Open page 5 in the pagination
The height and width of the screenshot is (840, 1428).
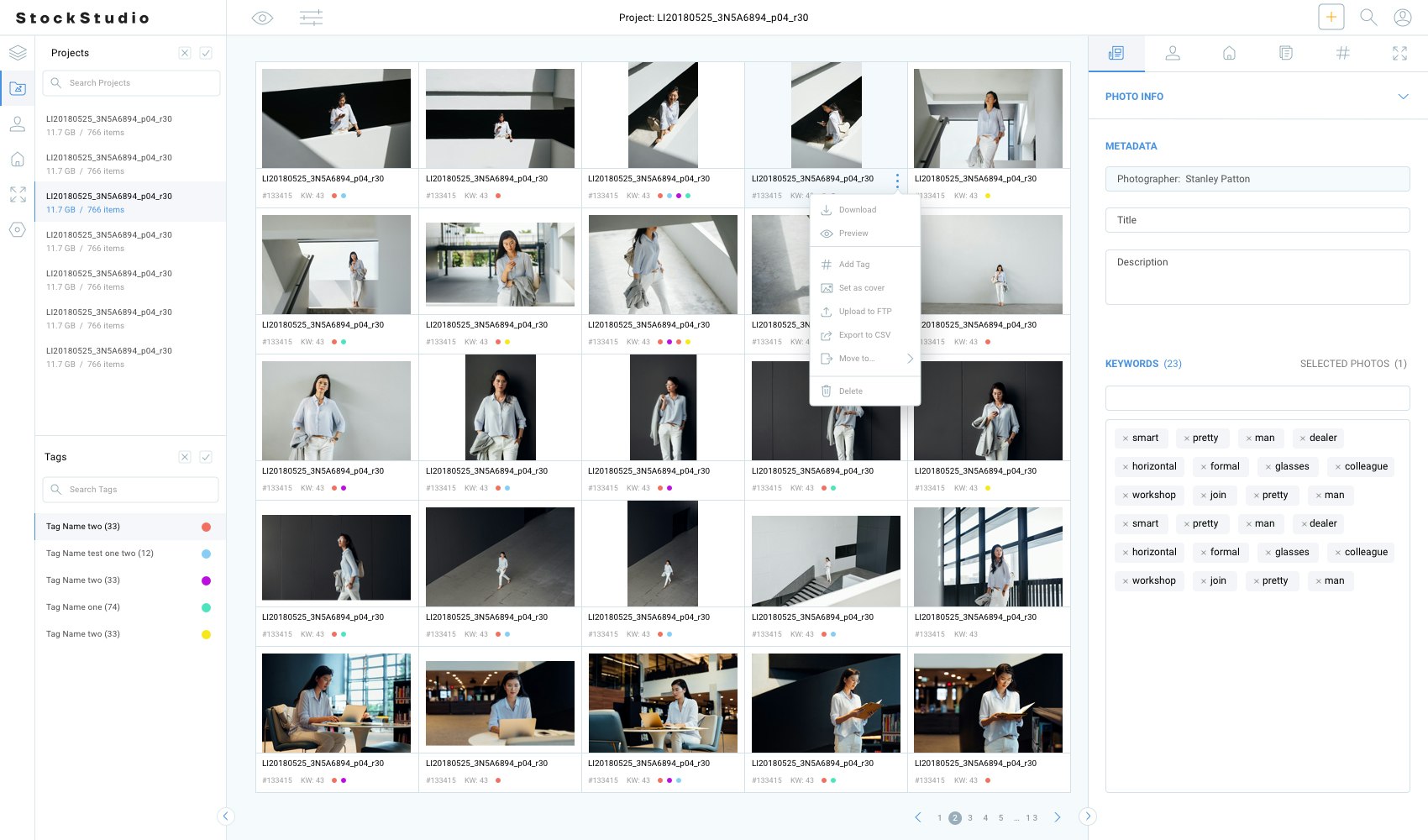click(1000, 817)
